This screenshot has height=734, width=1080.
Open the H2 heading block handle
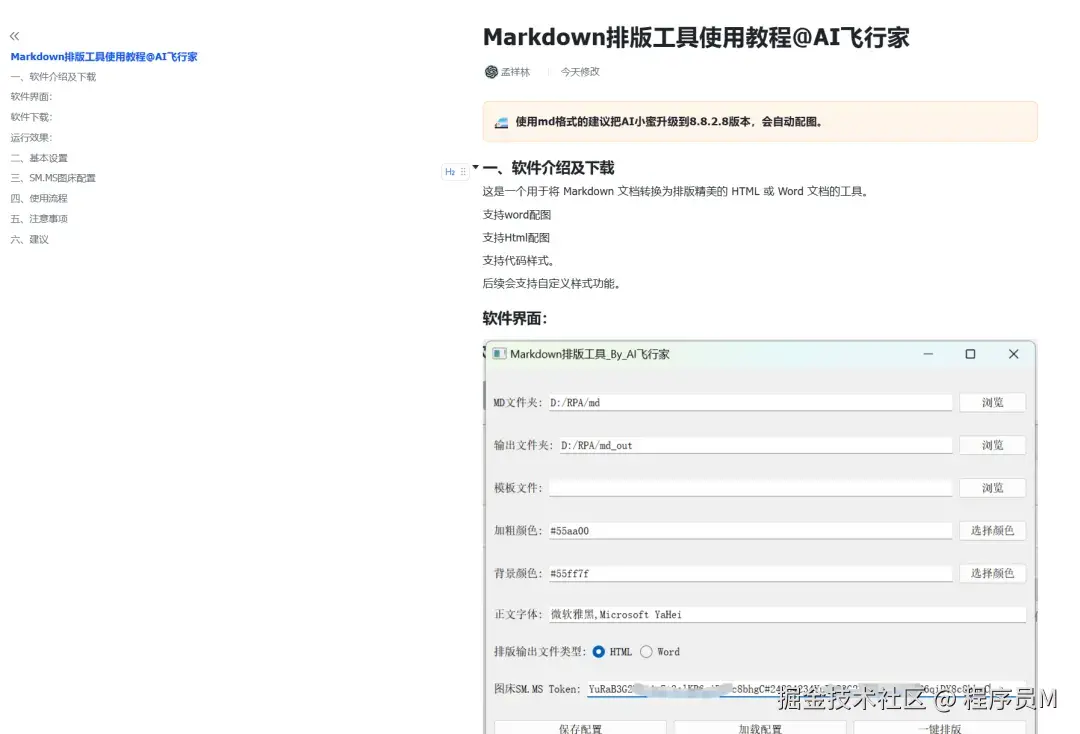coord(455,171)
